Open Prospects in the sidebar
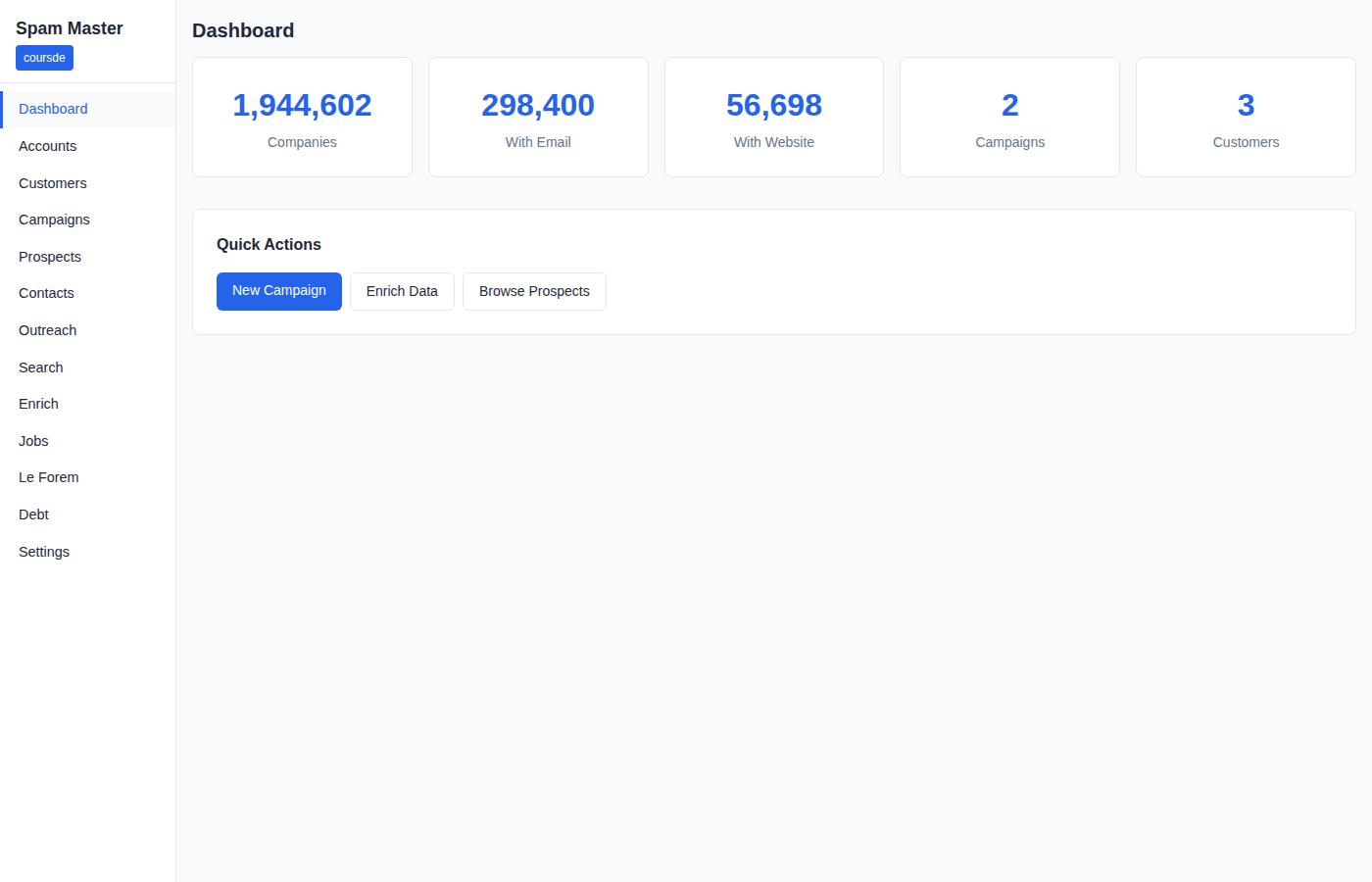The width and height of the screenshot is (1372, 882). [50, 257]
